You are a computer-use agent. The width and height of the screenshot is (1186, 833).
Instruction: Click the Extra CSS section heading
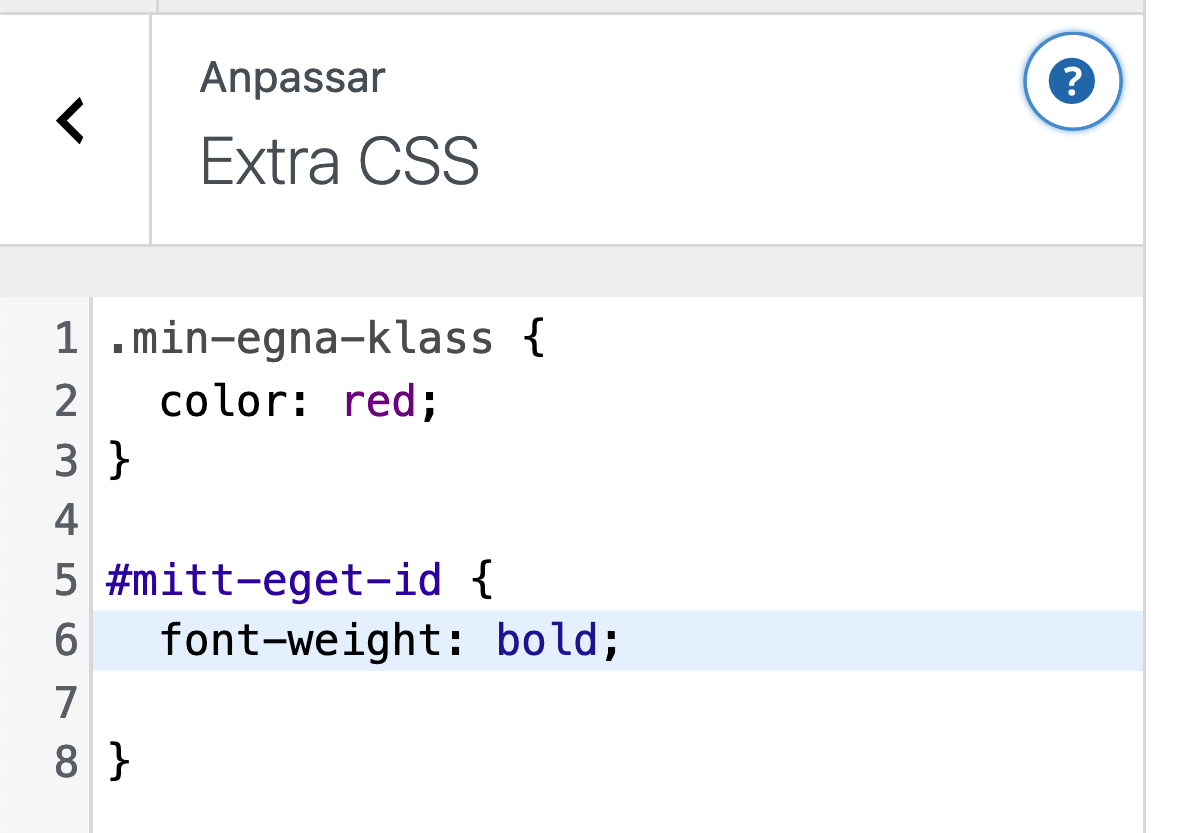click(340, 160)
